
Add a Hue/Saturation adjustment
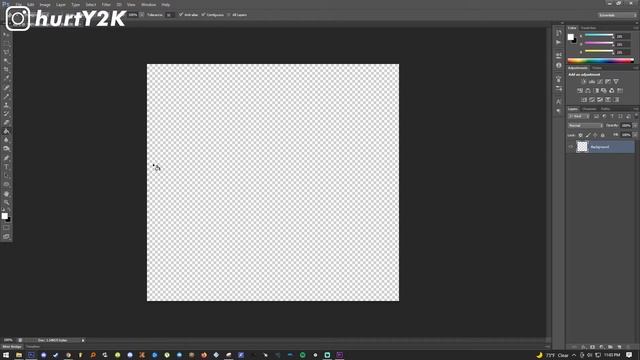coord(580,91)
